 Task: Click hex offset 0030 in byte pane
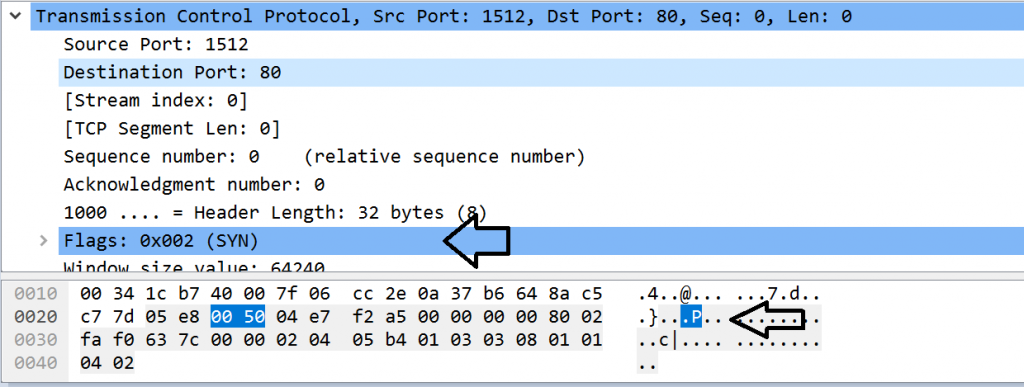36,340
